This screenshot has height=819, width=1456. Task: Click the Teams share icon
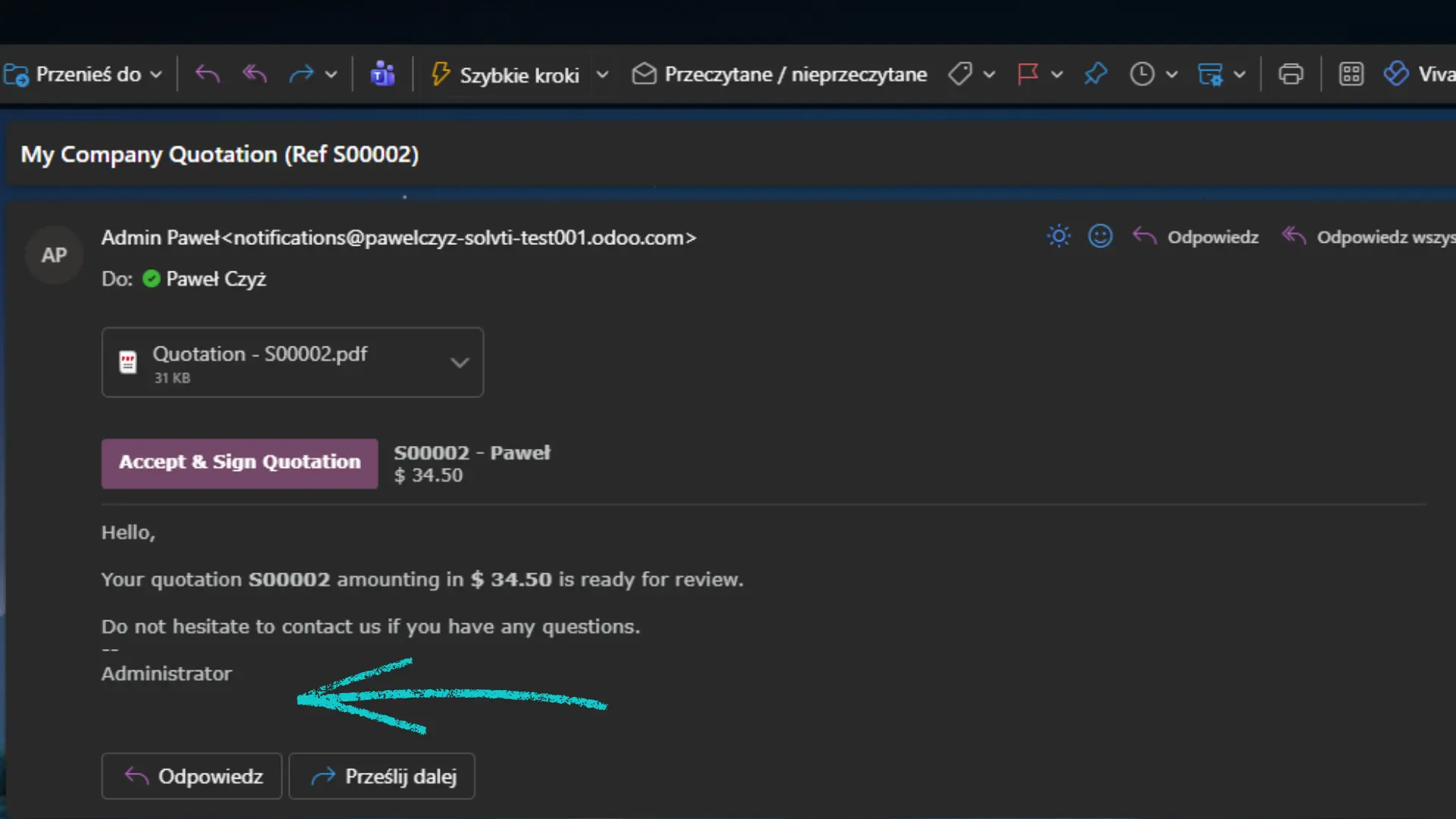click(x=382, y=74)
